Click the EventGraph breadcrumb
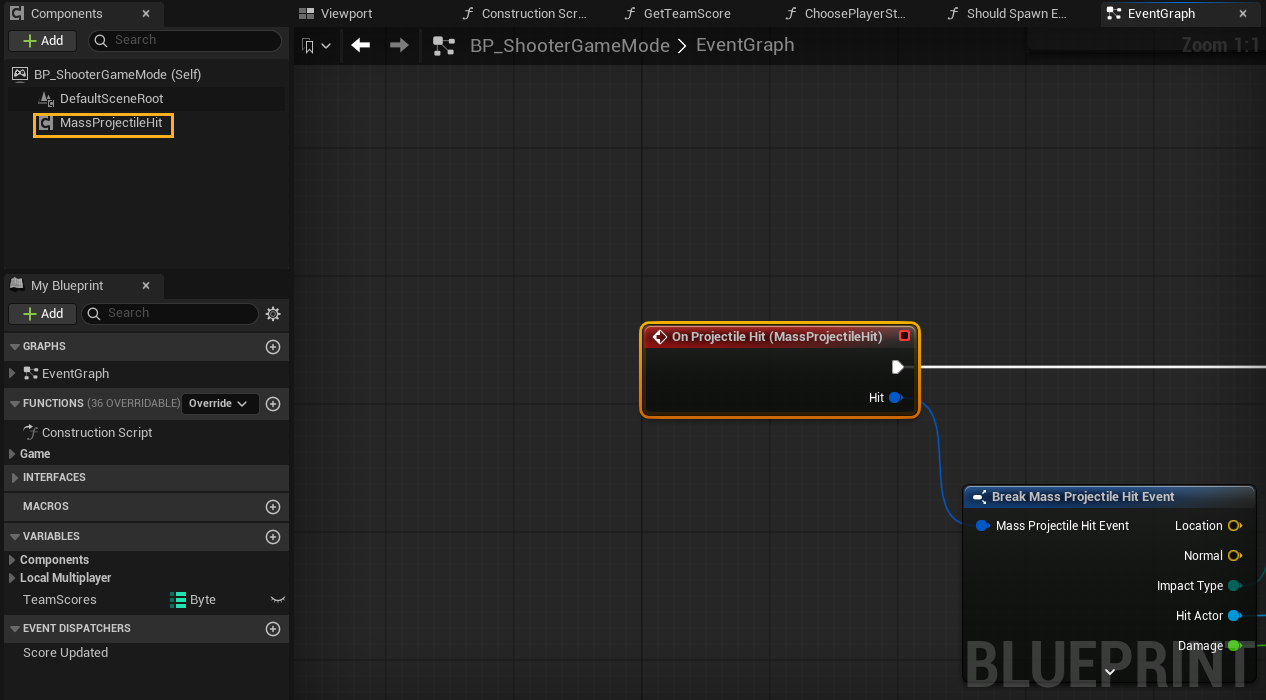The width and height of the screenshot is (1266, 700). (x=745, y=46)
